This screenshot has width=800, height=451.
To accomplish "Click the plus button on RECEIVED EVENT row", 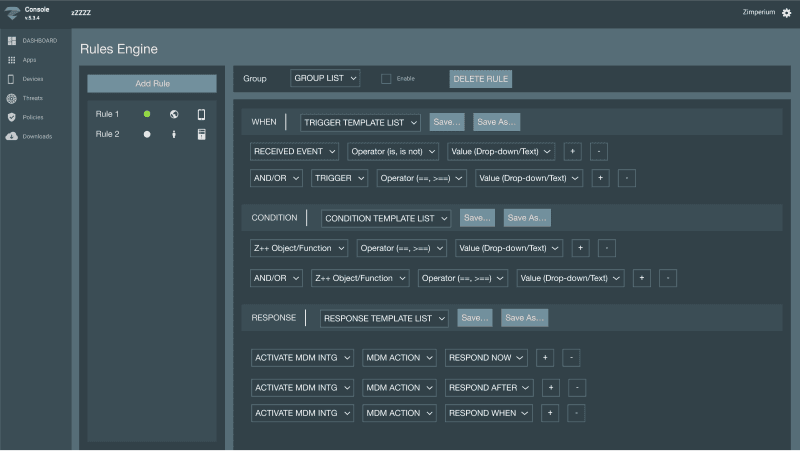I will click(572, 151).
